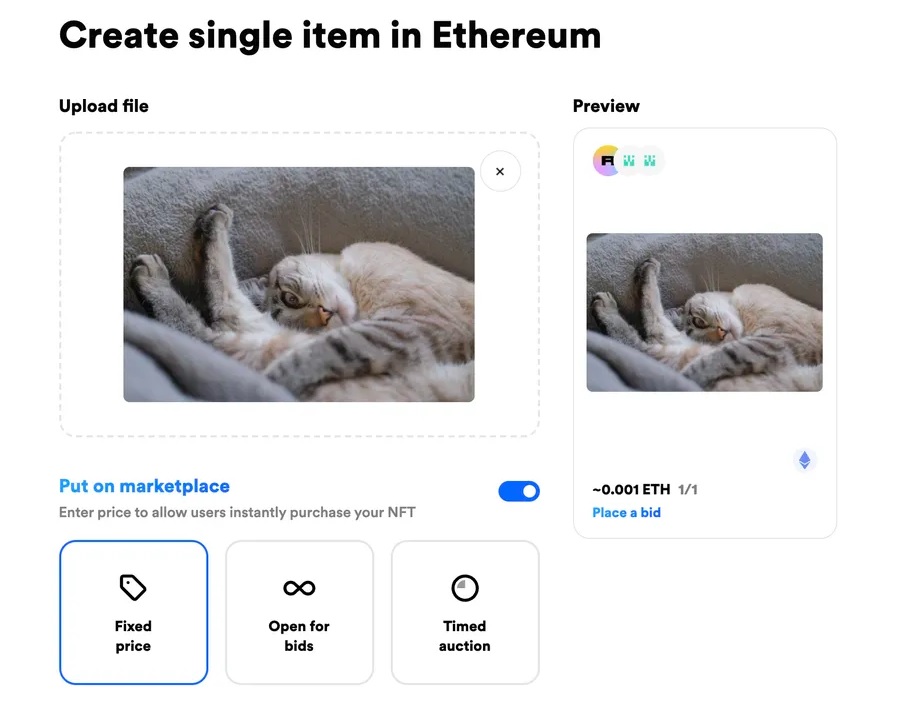Image resolution: width=911 pixels, height=701 pixels.
Task: Turn off the Put on marketplace switch
Action: [519, 491]
